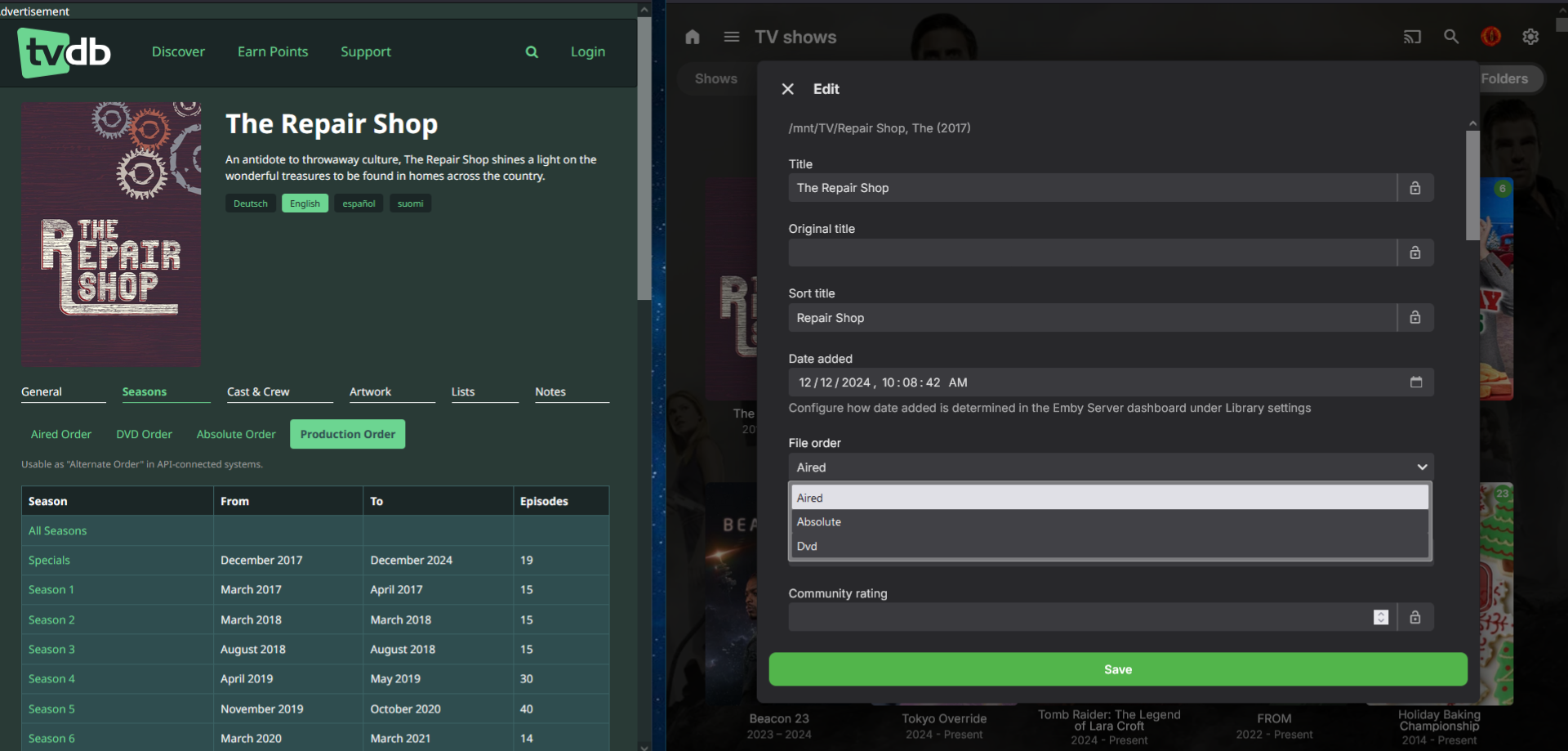Image resolution: width=1568 pixels, height=751 pixels.
Task: Toggle the lock on Sort title field
Action: click(1415, 318)
